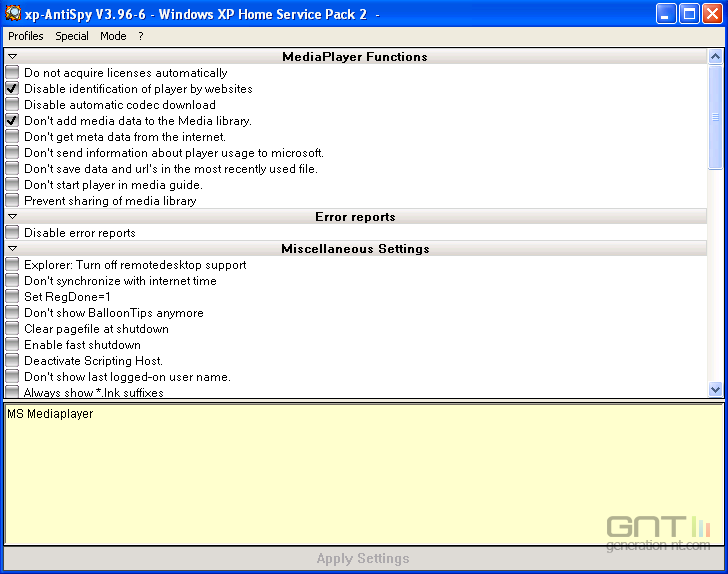Enable Don't synchronize with internet time
This screenshot has width=728, height=574.
(x=12, y=280)
